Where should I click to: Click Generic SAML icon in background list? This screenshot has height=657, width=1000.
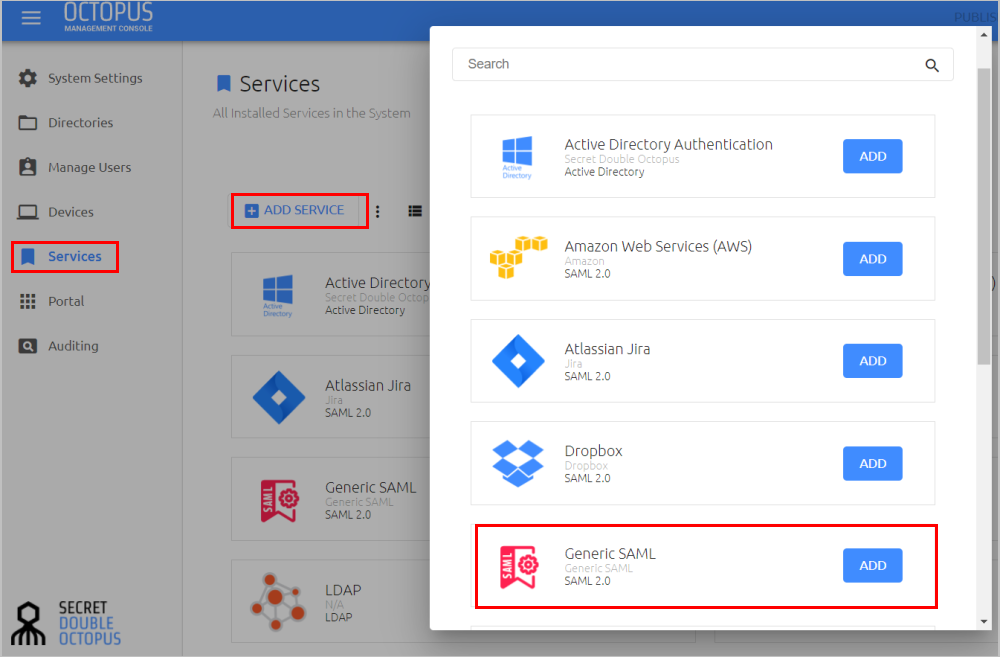click(x=279, y=500)
